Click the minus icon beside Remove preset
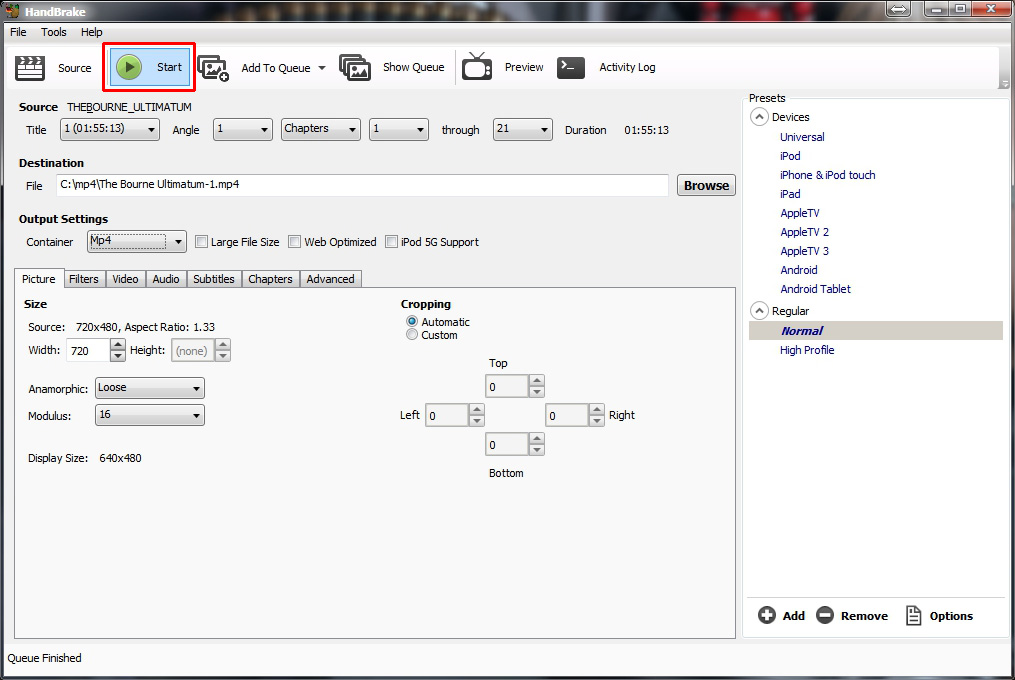 825,615
